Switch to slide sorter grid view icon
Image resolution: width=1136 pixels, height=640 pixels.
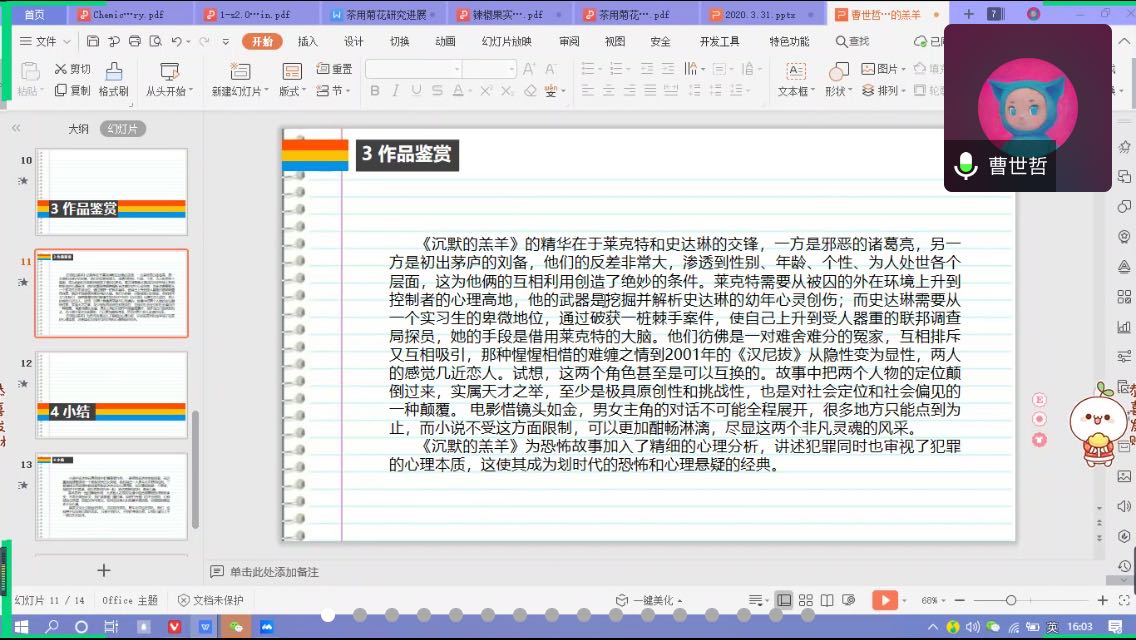coord(805,600)
